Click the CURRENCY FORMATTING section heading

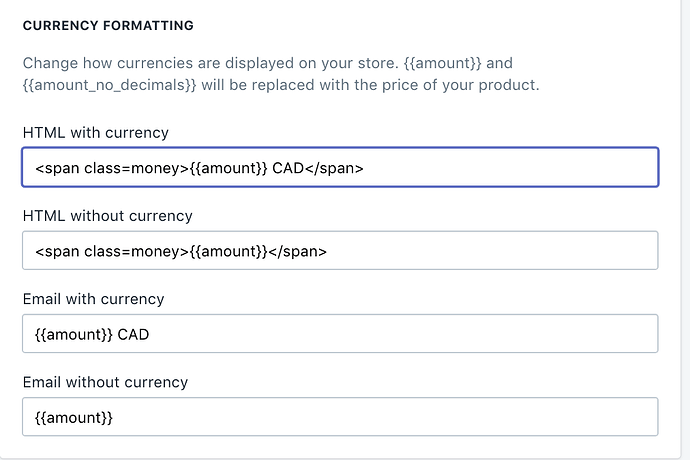(x=108, y=24)
